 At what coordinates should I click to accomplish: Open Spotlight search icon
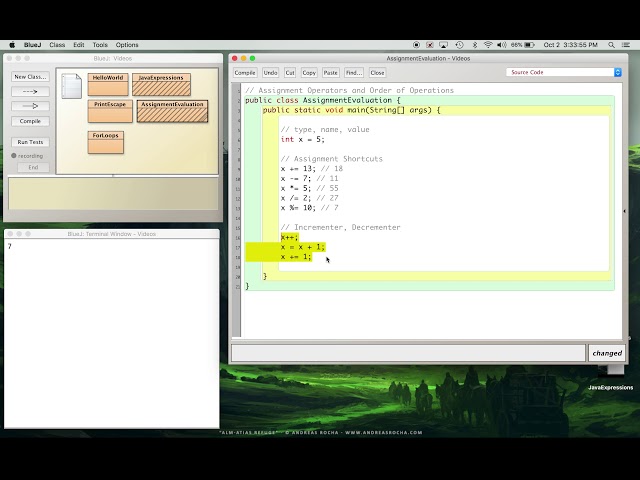click(x=611, y=45)
